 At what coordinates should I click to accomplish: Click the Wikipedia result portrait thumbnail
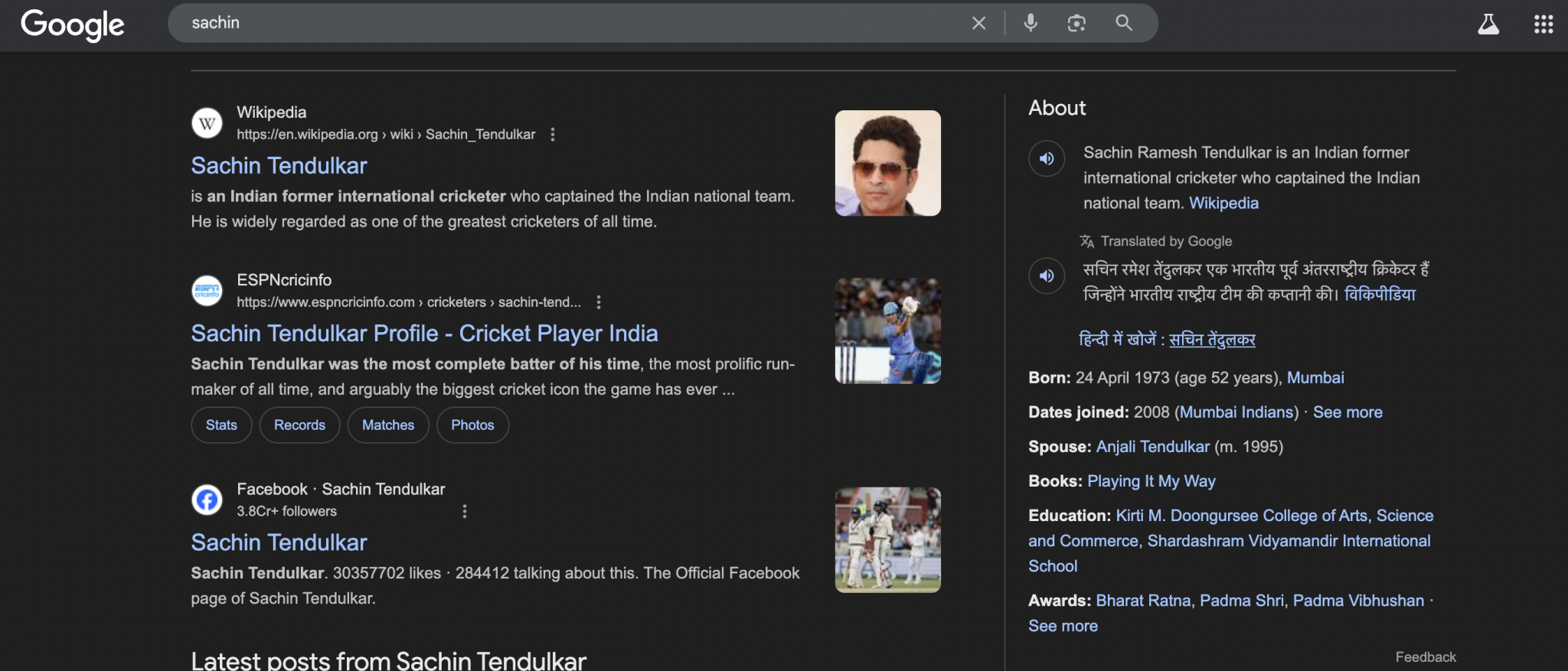tap(887, 163)
